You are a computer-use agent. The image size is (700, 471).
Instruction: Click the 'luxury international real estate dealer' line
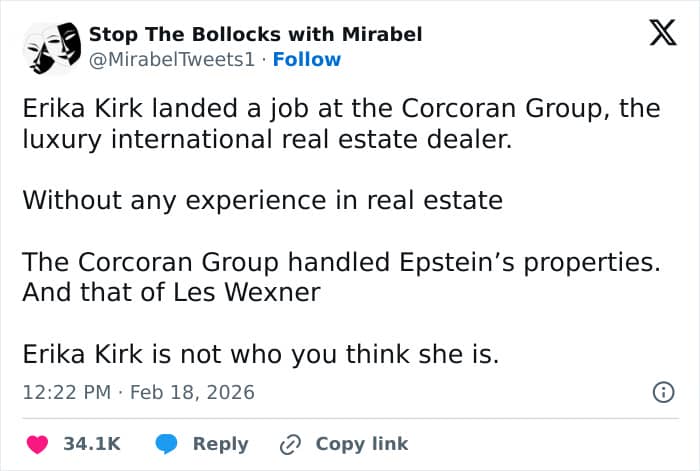click(267, 139)
